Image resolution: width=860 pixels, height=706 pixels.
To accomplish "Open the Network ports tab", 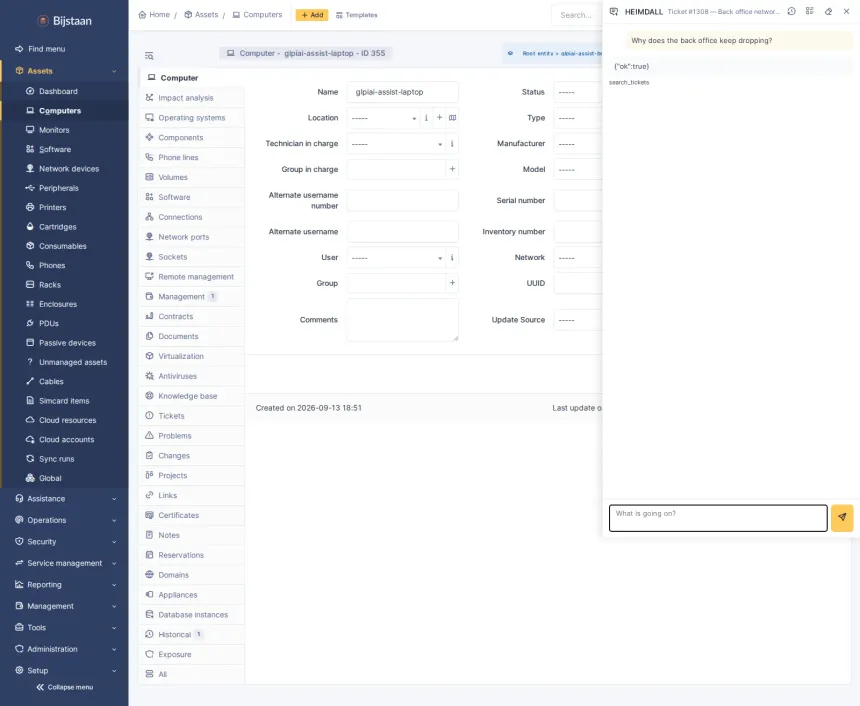I will 191,237.
